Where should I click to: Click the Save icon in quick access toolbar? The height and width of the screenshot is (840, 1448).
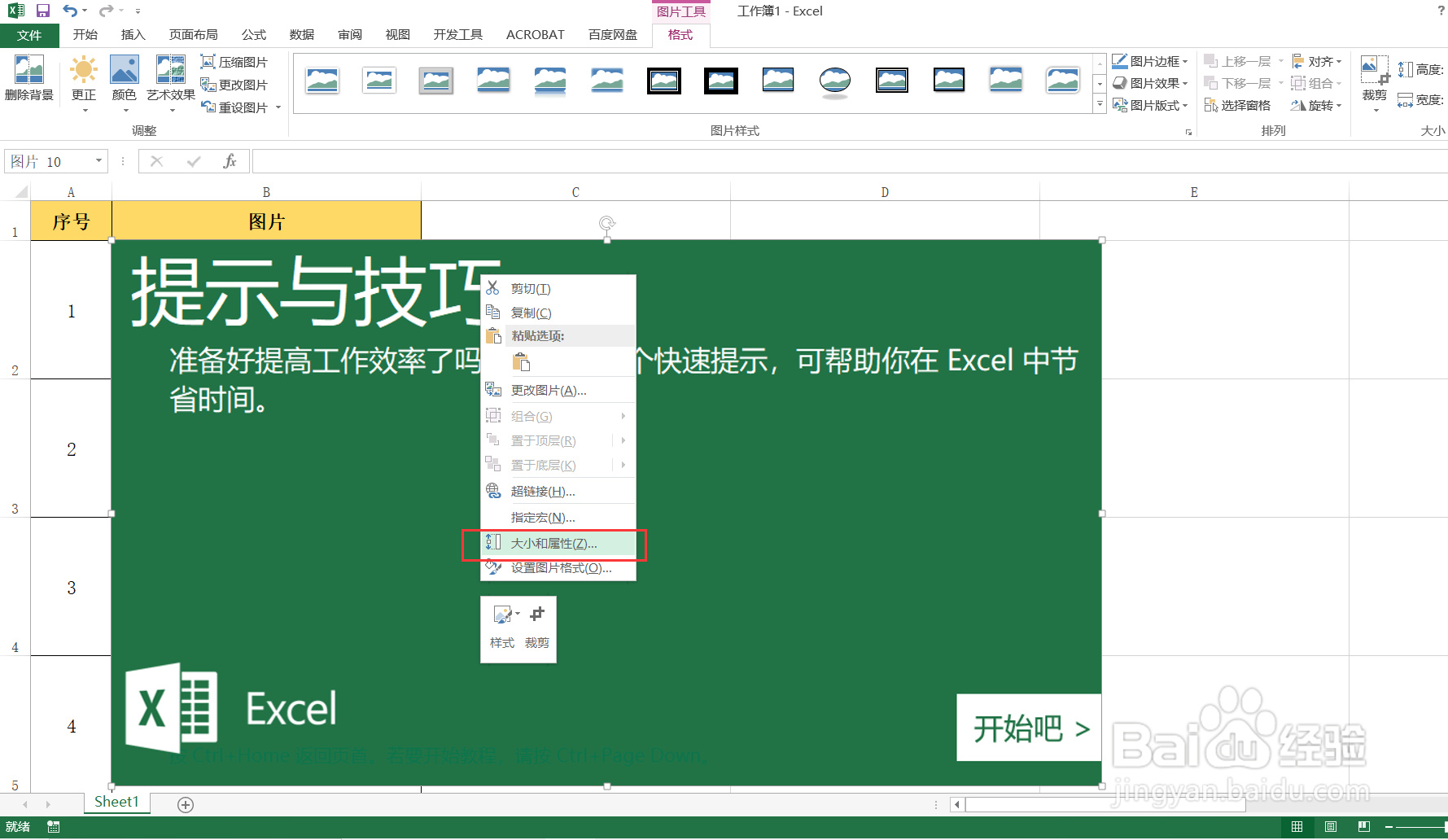click(43, 11)
